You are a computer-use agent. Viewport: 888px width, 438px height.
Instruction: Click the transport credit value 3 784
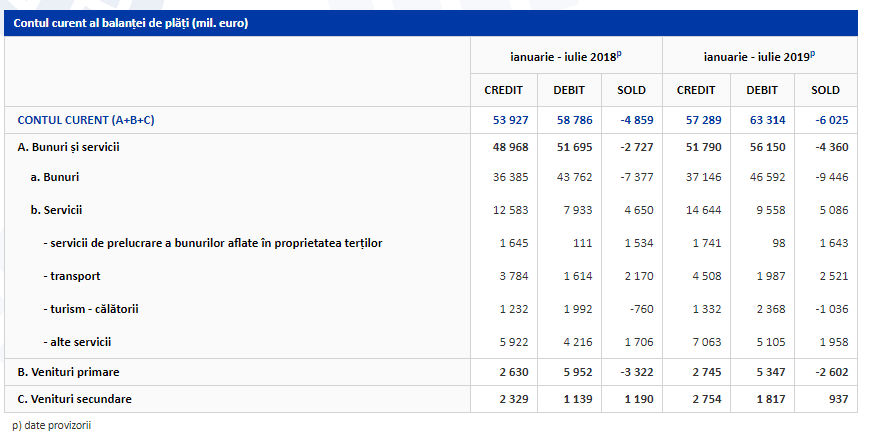pos(514,277)
